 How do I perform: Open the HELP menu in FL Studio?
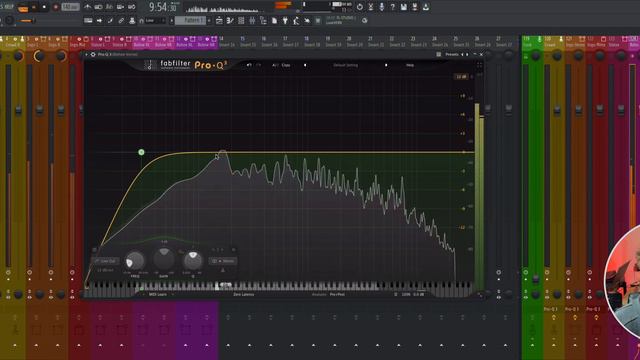tap(9, 7)
